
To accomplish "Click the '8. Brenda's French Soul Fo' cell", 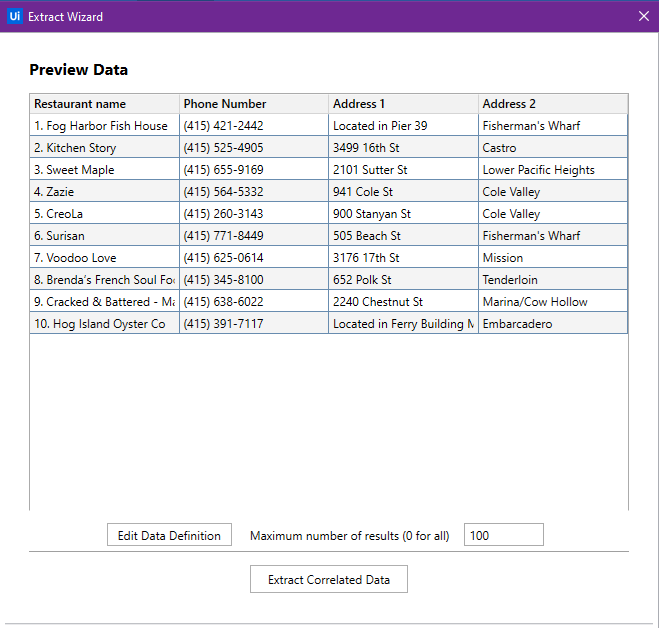I will [x=105, y=280].
